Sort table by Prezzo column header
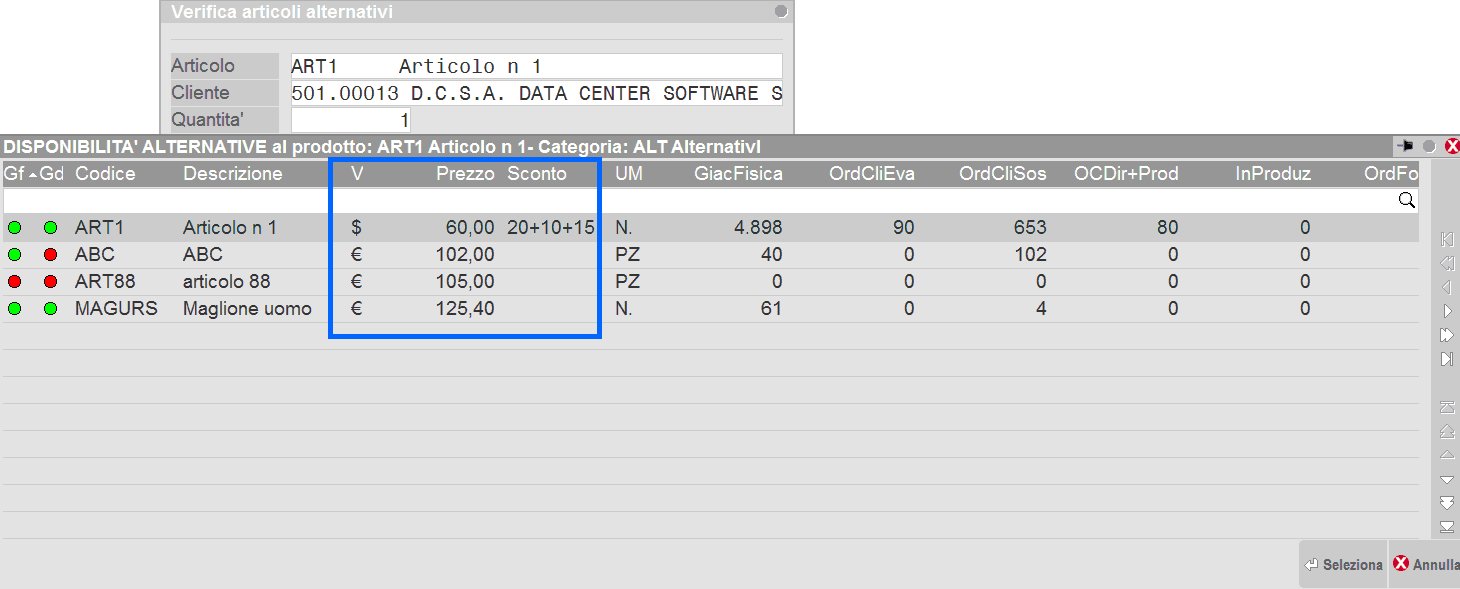 [465, 174]
